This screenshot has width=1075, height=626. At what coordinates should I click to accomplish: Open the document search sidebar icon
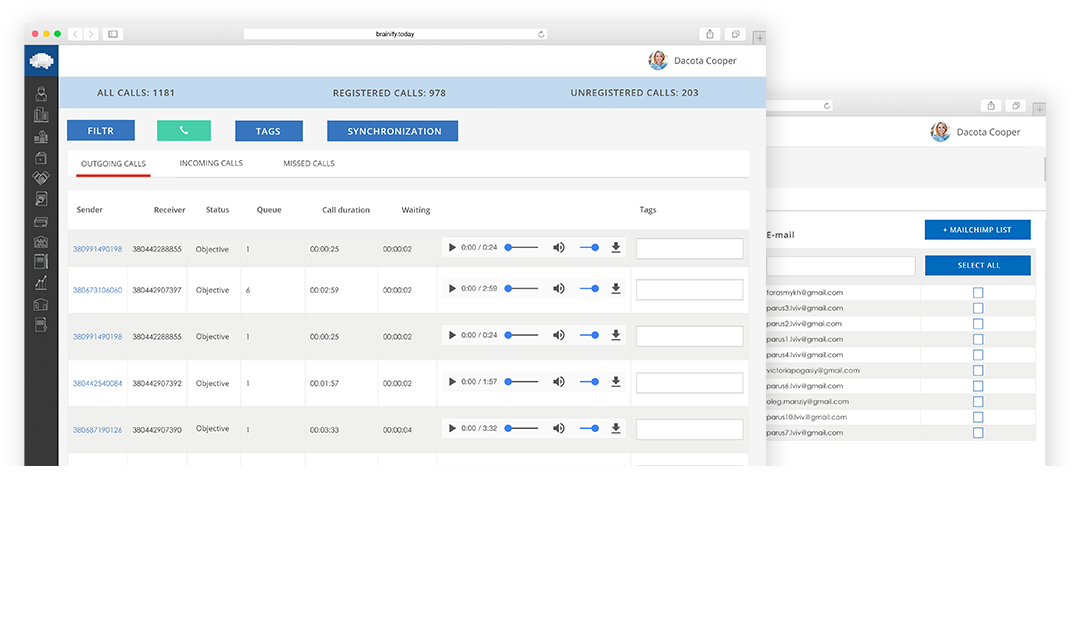pyautogui.click(x=41, y=199)
